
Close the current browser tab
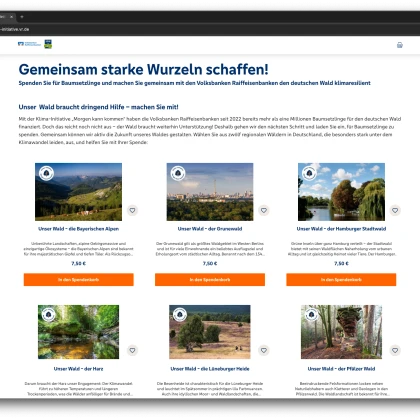11,17
